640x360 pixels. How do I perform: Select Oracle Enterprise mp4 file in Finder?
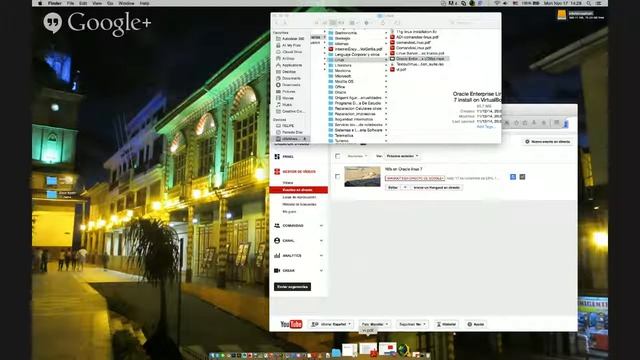[419, 59]
